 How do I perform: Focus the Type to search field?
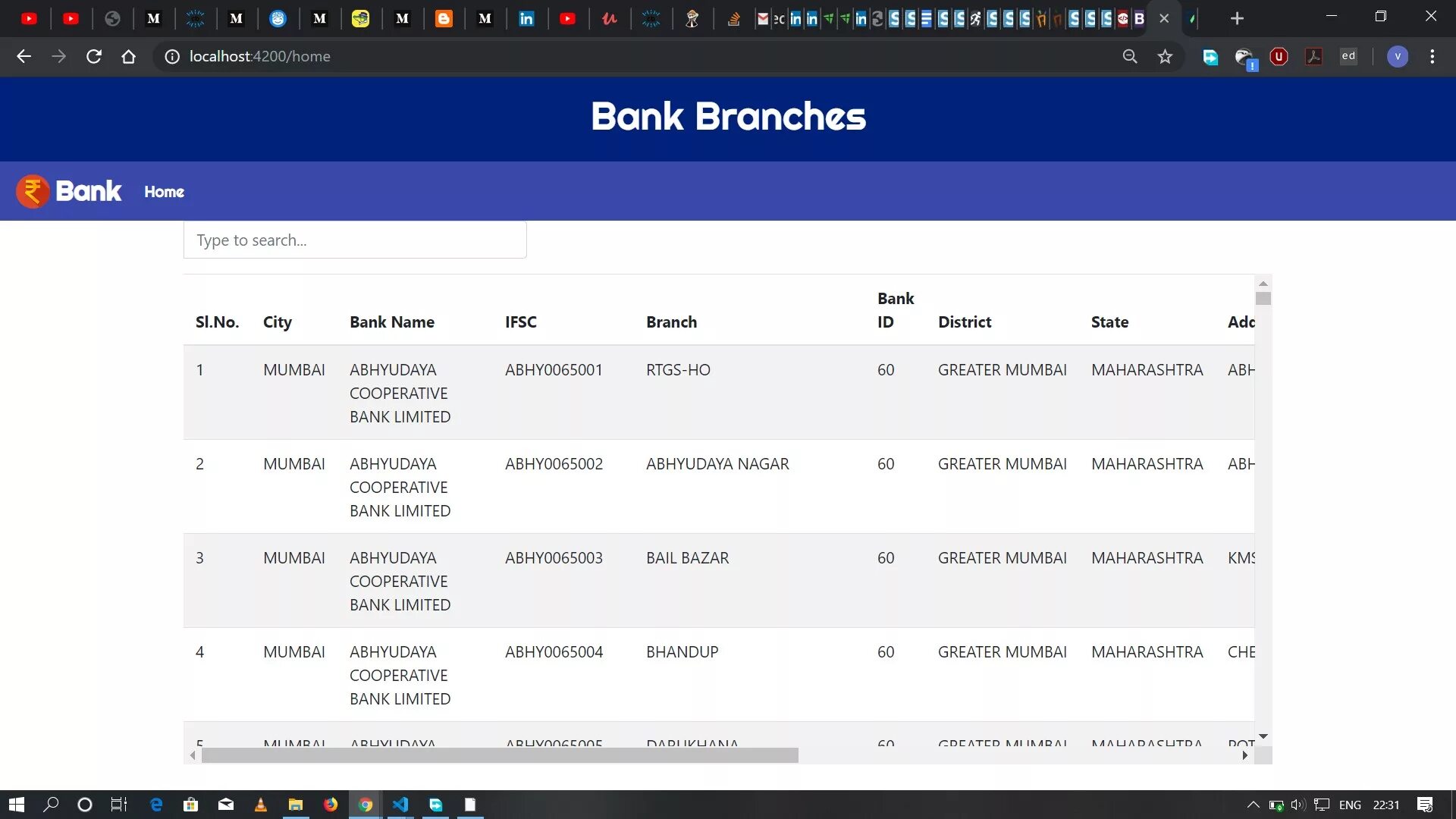tap(355, 240)
